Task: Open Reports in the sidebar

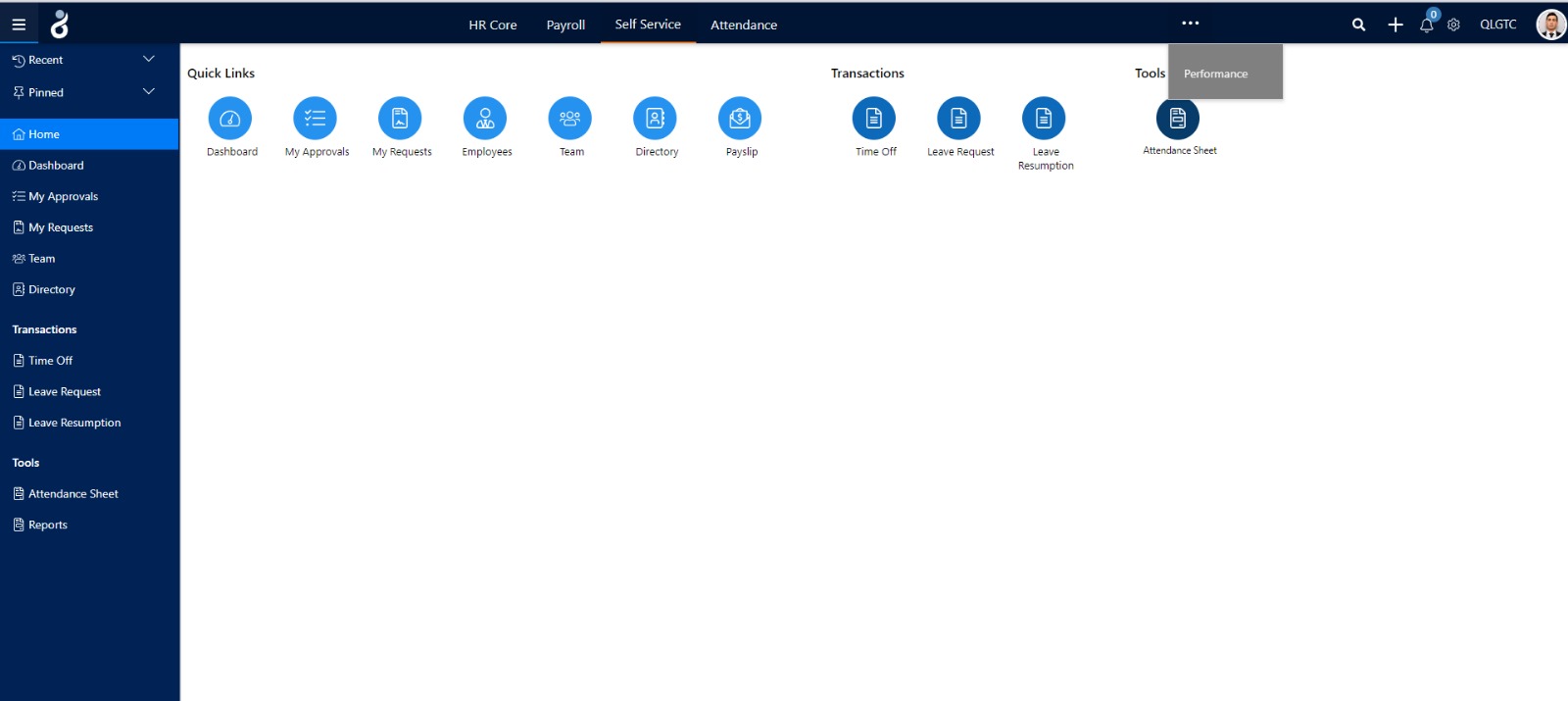Action: pos(47,526)
